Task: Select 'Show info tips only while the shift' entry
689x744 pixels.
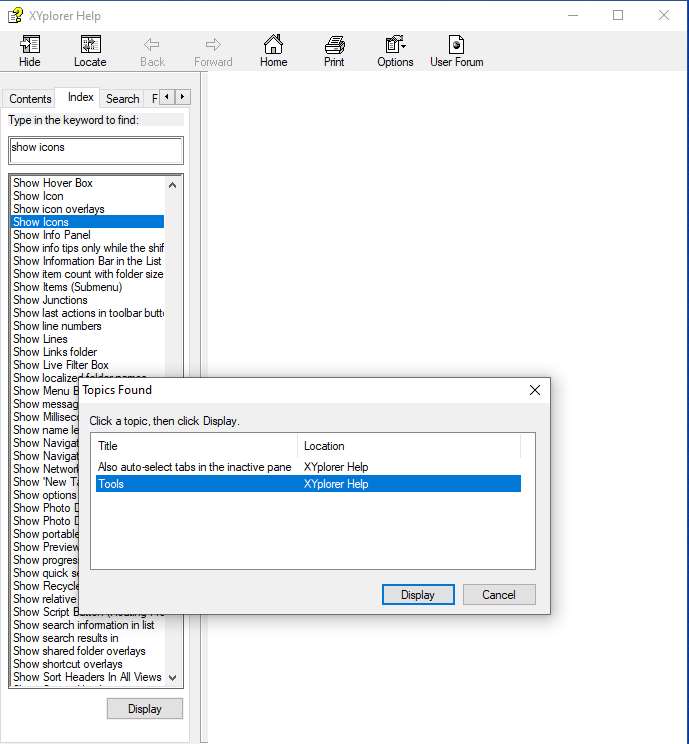Action: click(x=88, y=248)
